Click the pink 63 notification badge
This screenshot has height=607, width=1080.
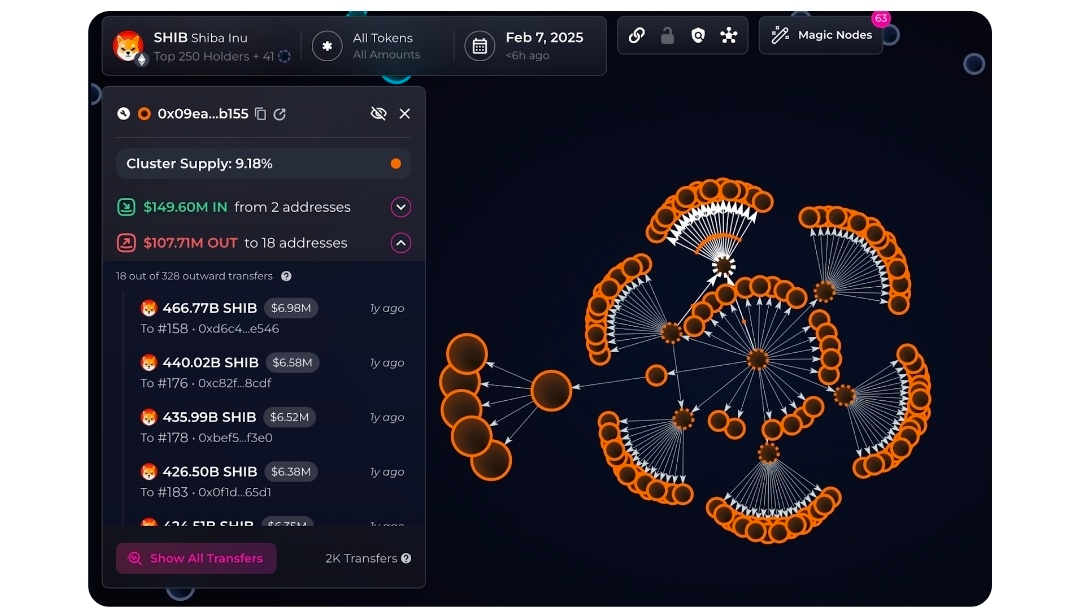tap(881, 19)
